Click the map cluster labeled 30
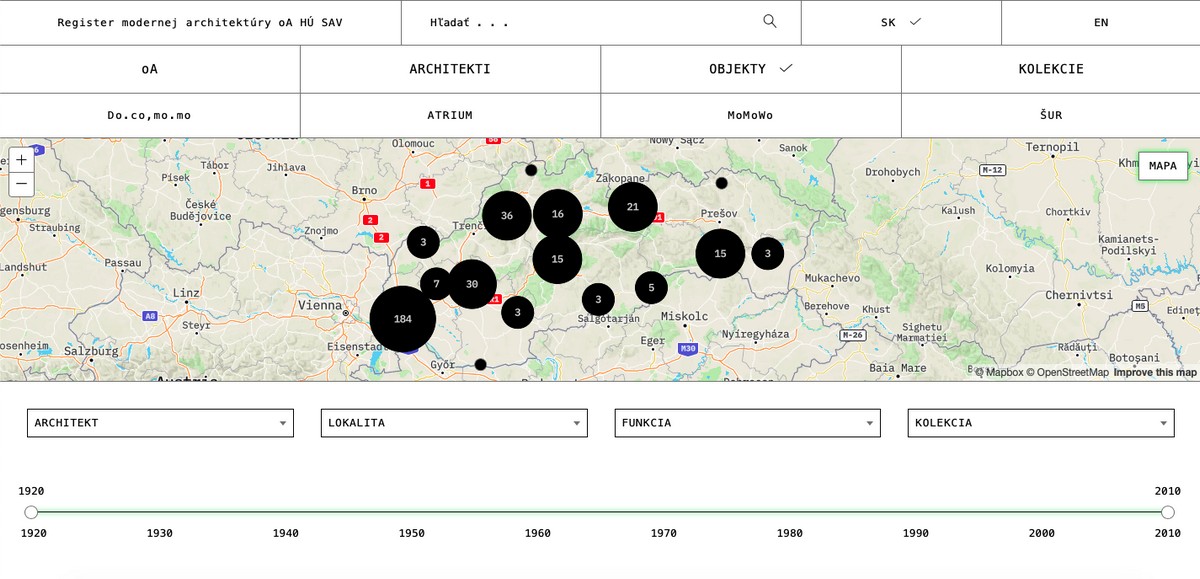 pyautogui.click(x=472, y=284)
